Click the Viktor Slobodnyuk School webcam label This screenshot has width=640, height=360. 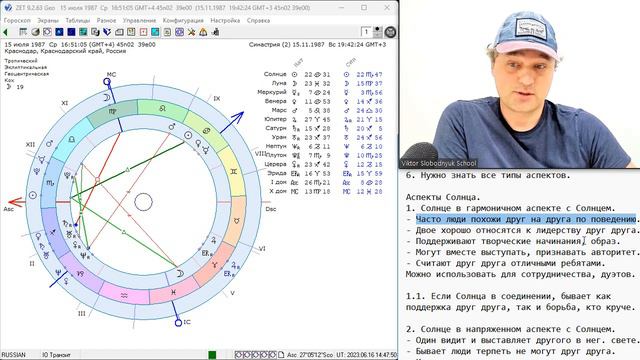(x=438, y=163)
